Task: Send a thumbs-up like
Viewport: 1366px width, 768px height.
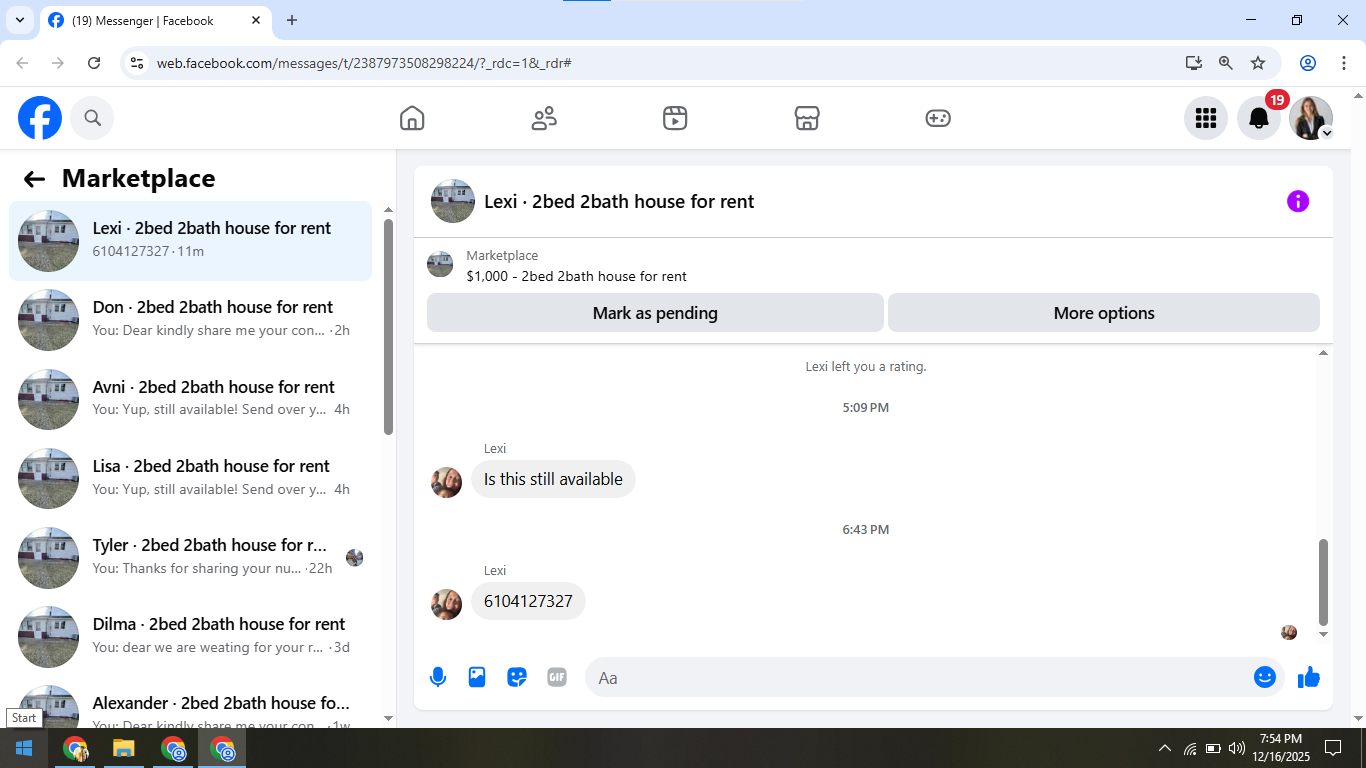Action: (x=1309, y=677)
